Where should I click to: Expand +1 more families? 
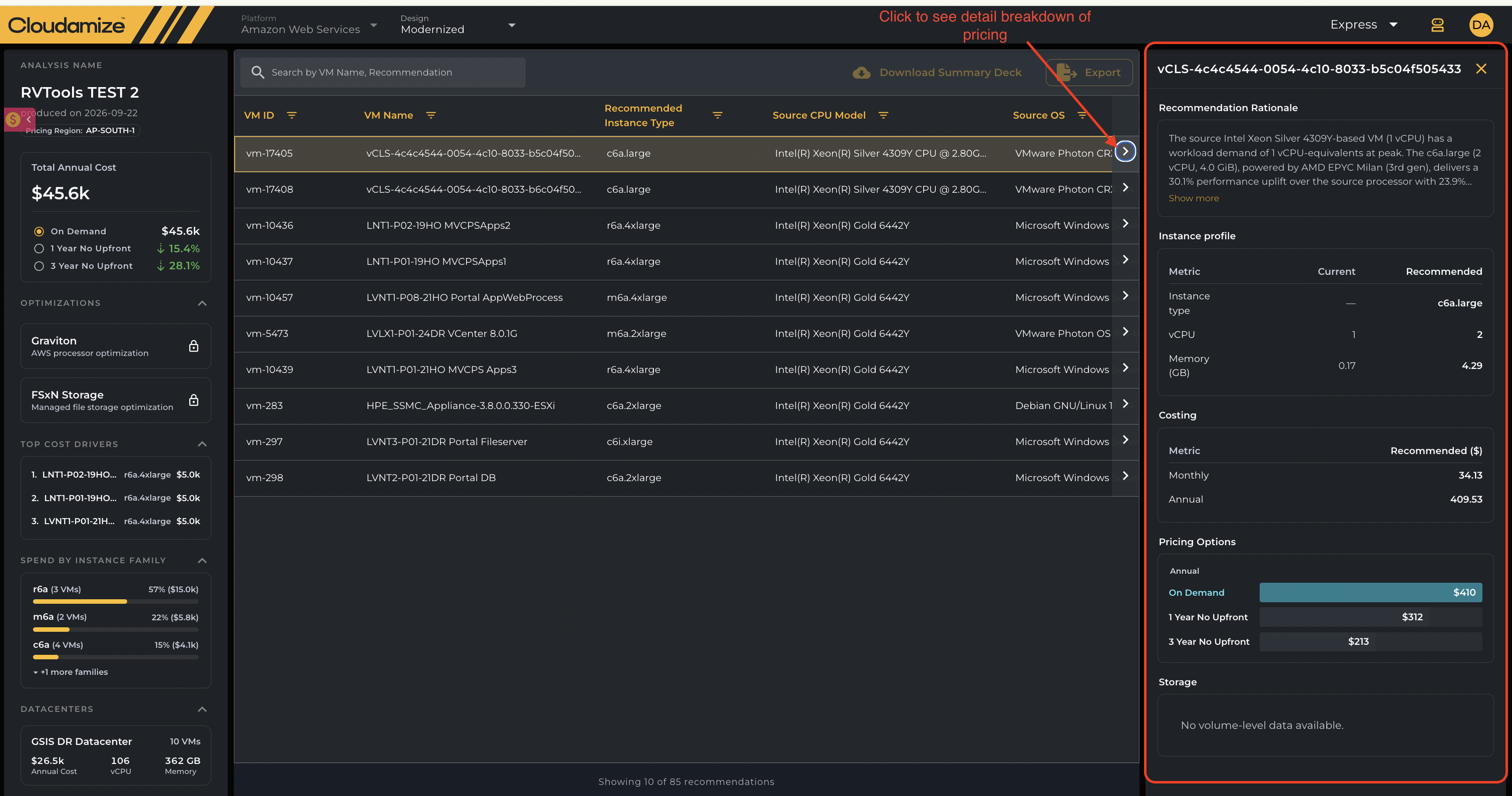[x=71, y=672]
